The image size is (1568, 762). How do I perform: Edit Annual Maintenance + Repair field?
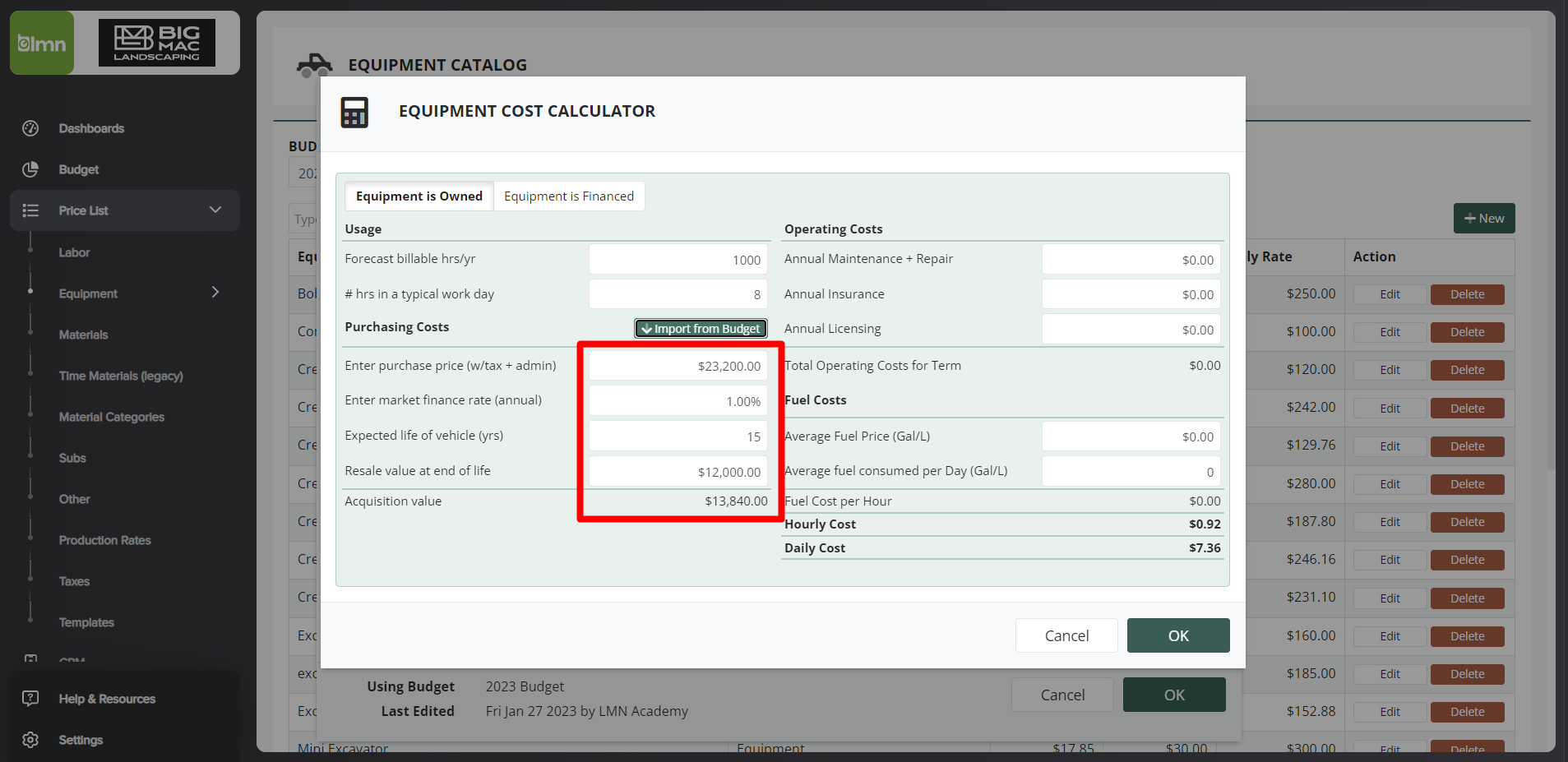pos(1131,259)
